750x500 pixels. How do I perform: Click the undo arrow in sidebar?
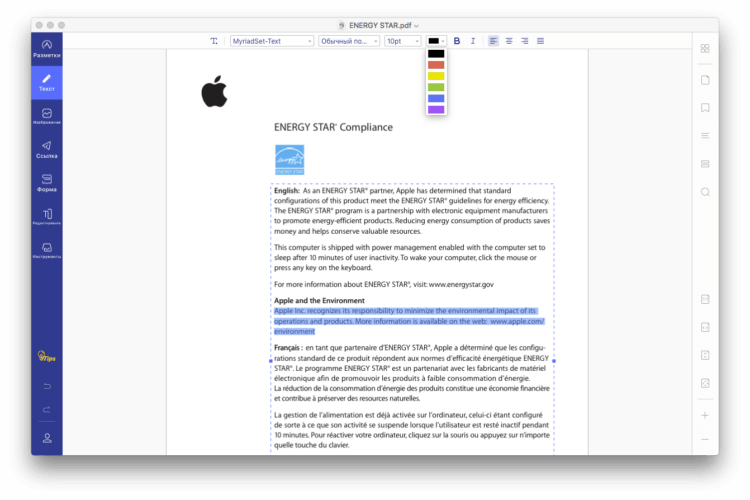(47, 386)
